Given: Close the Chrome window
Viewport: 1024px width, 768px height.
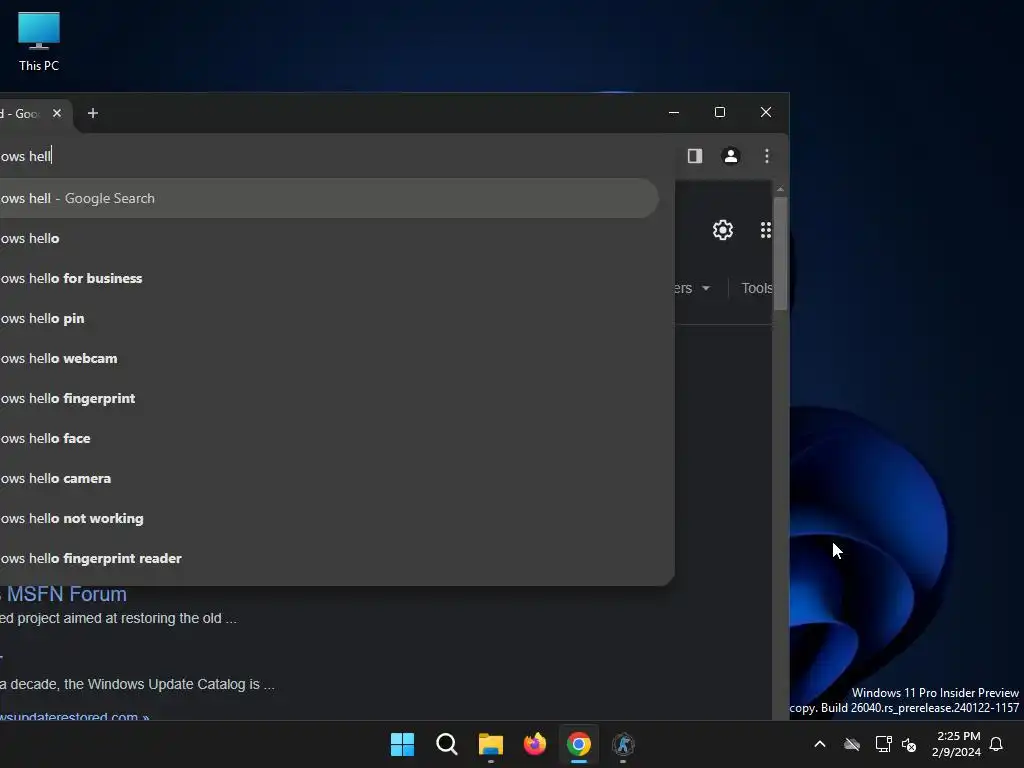Looking at the screenshot, I should click(x=766, y=112).
